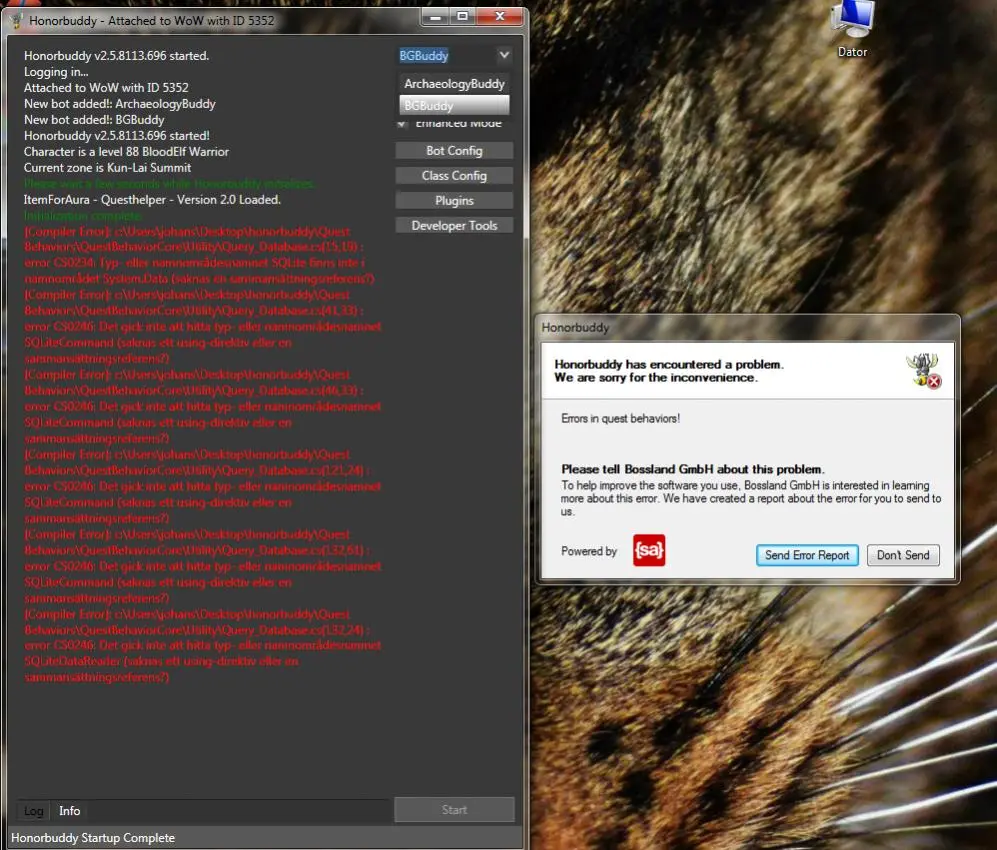Open Developer Tools
997x850 pixels.
click(454, 225)
